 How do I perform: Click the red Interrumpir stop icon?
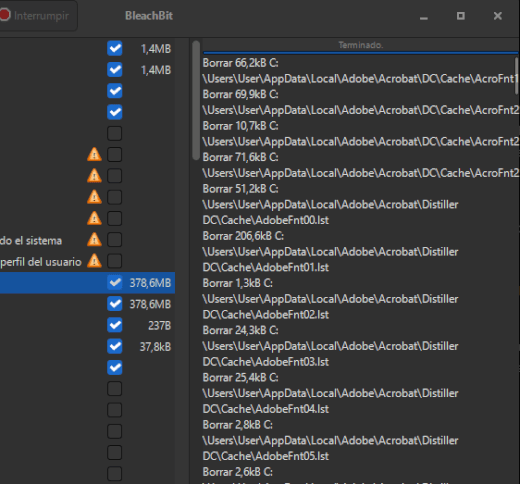pyautogui.click(x=5, y=15)
